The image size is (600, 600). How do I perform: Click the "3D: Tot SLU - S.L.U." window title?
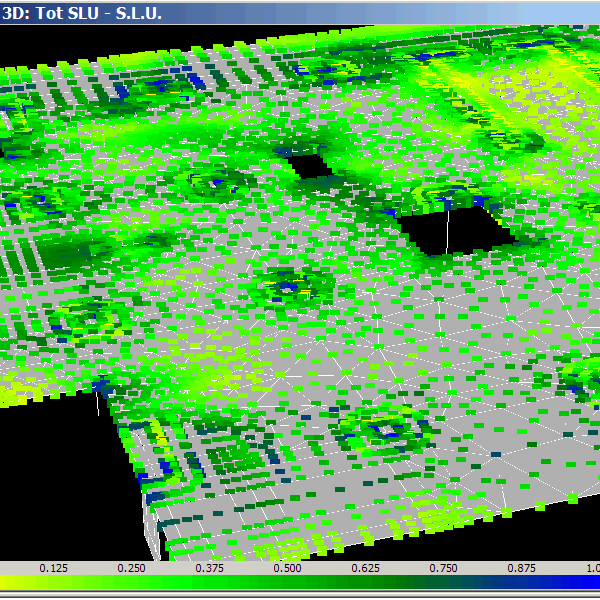point(82,13)
